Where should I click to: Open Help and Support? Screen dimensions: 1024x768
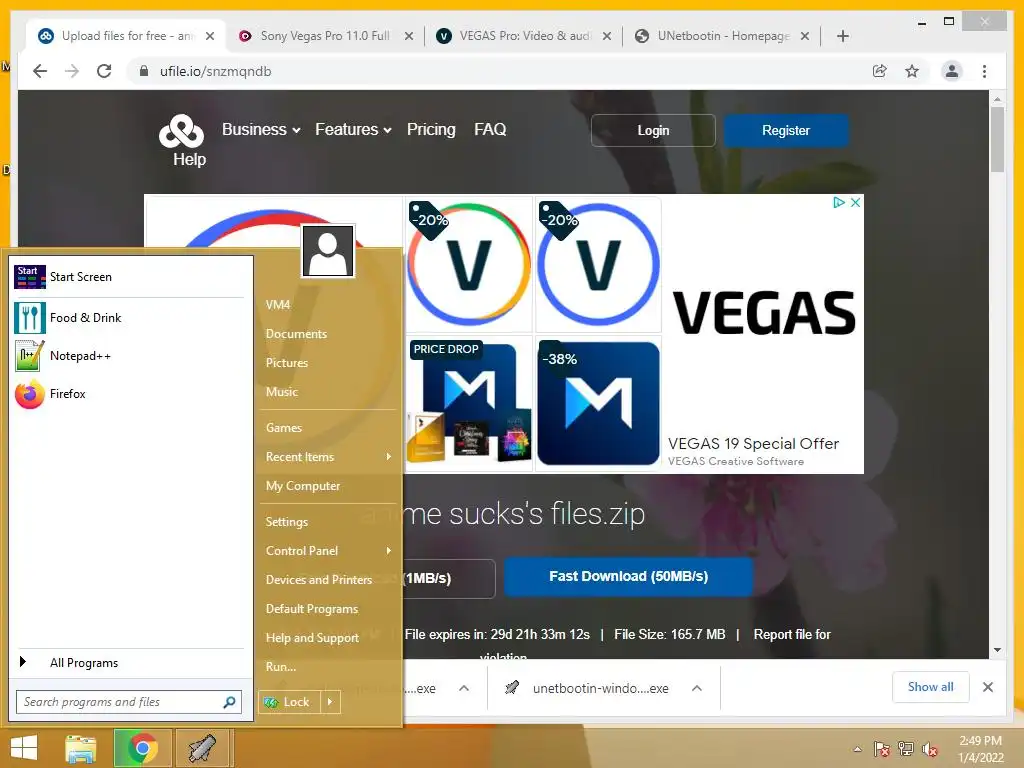pyautogui.click(x=312, y=638)
